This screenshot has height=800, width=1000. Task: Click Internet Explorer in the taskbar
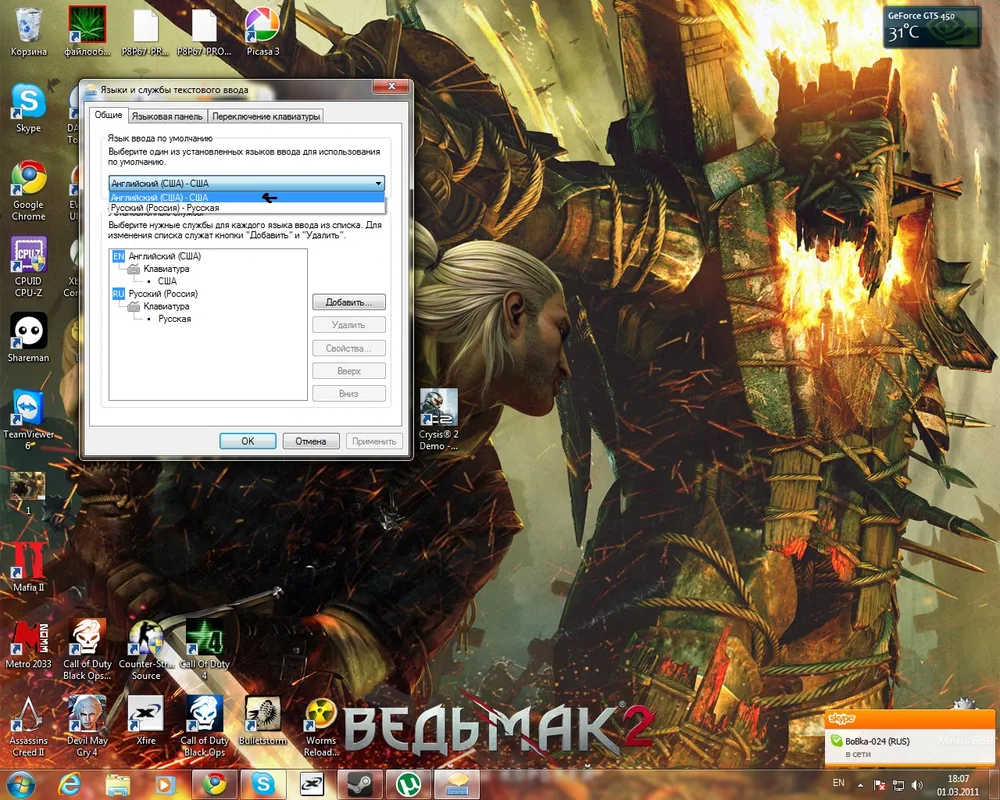click(x=69, y=782)
